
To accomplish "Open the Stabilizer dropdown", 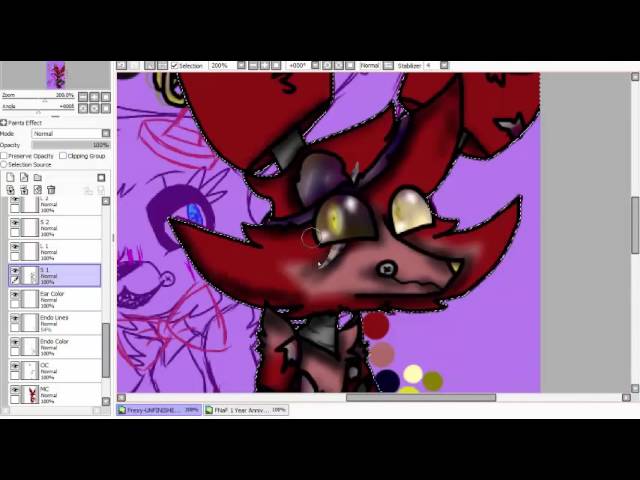I will click(x=444, y=65).
